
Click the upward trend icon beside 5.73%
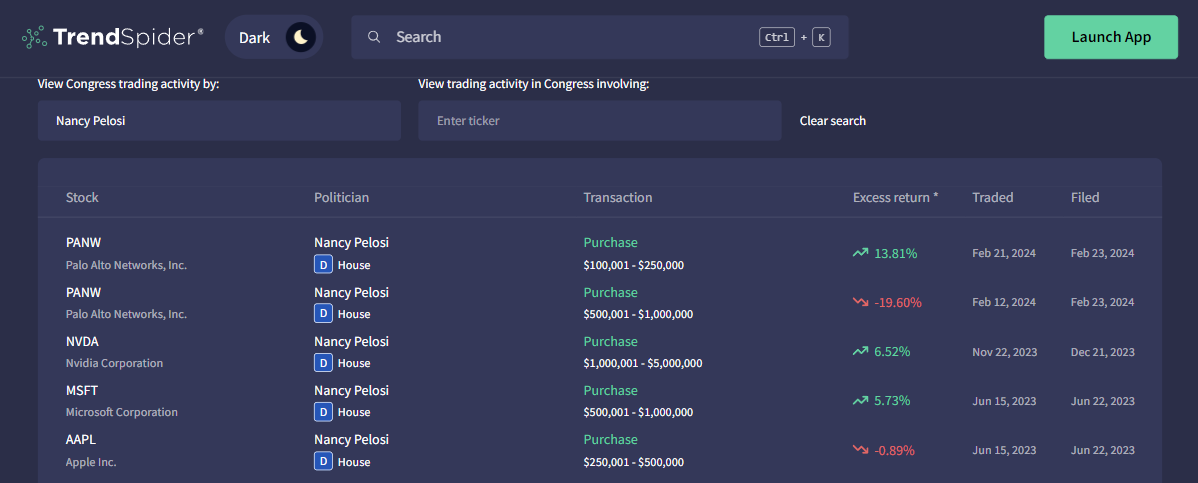[x=860, y=400]
